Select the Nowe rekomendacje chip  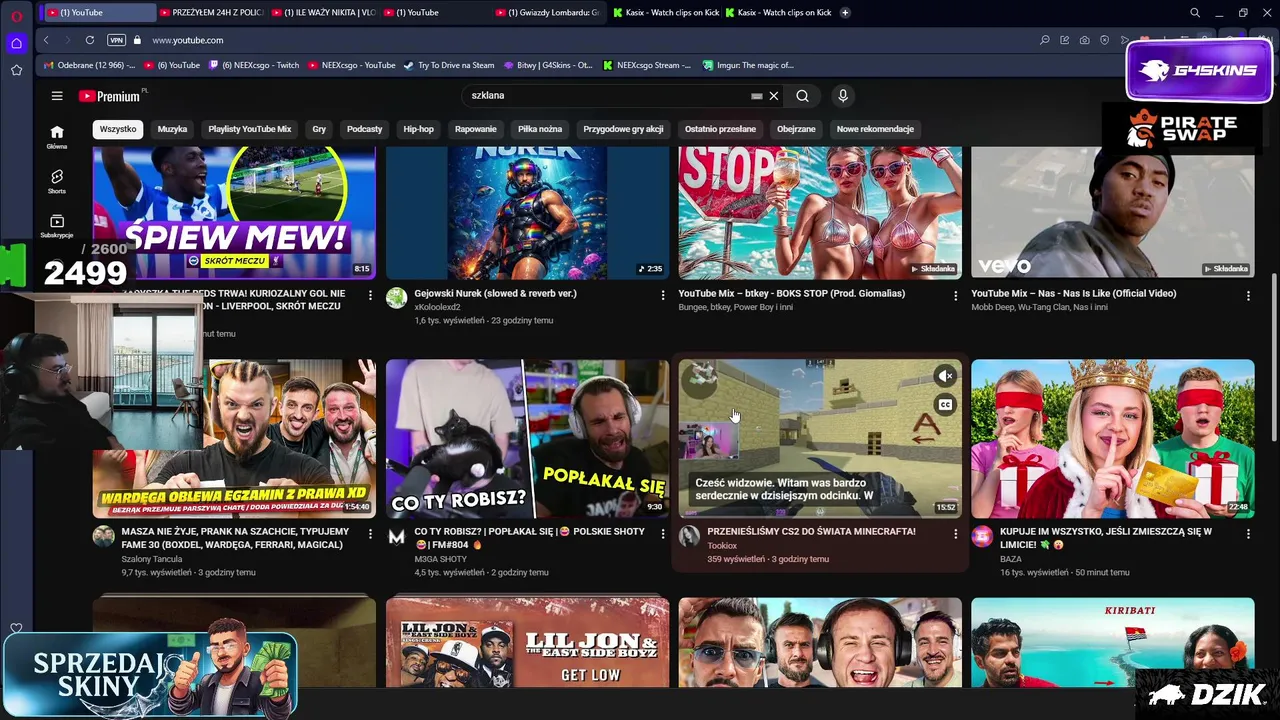coord(875,129)
